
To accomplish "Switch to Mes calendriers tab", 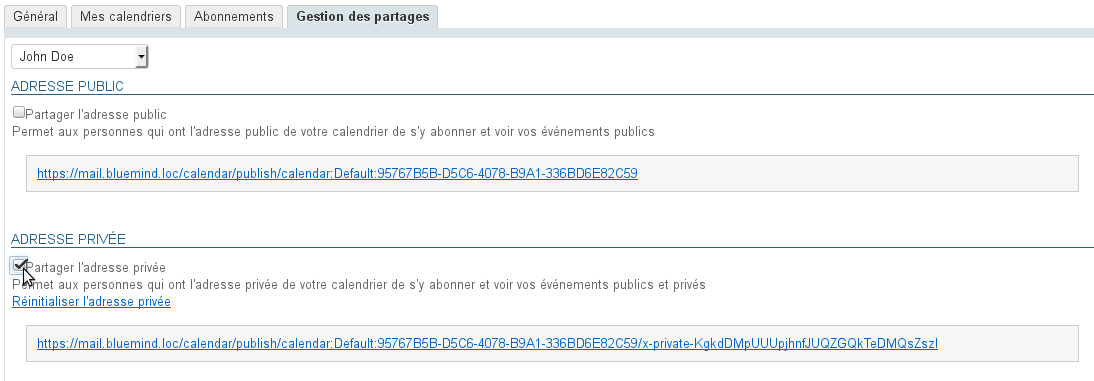I will [x=126, y=16].
